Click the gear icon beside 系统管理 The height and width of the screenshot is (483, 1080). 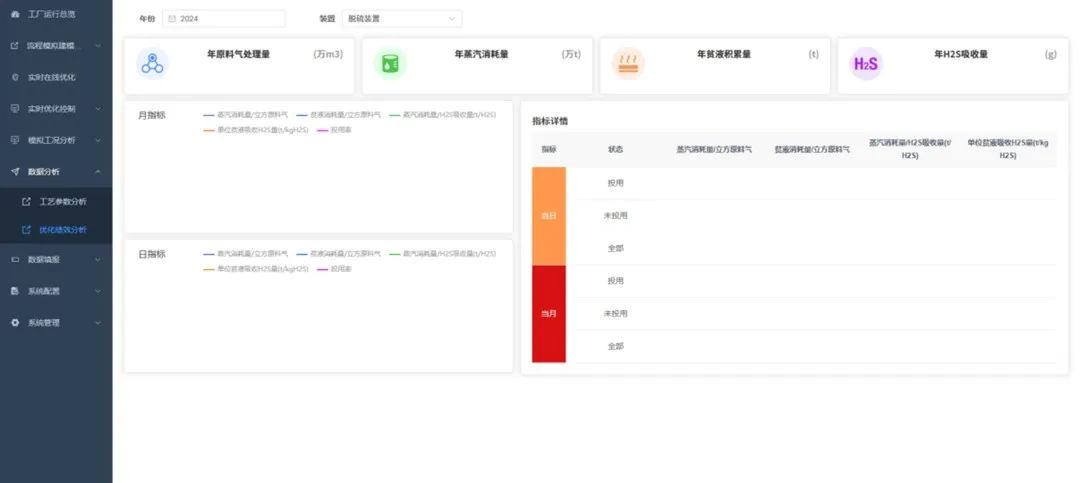pos(15,322)
